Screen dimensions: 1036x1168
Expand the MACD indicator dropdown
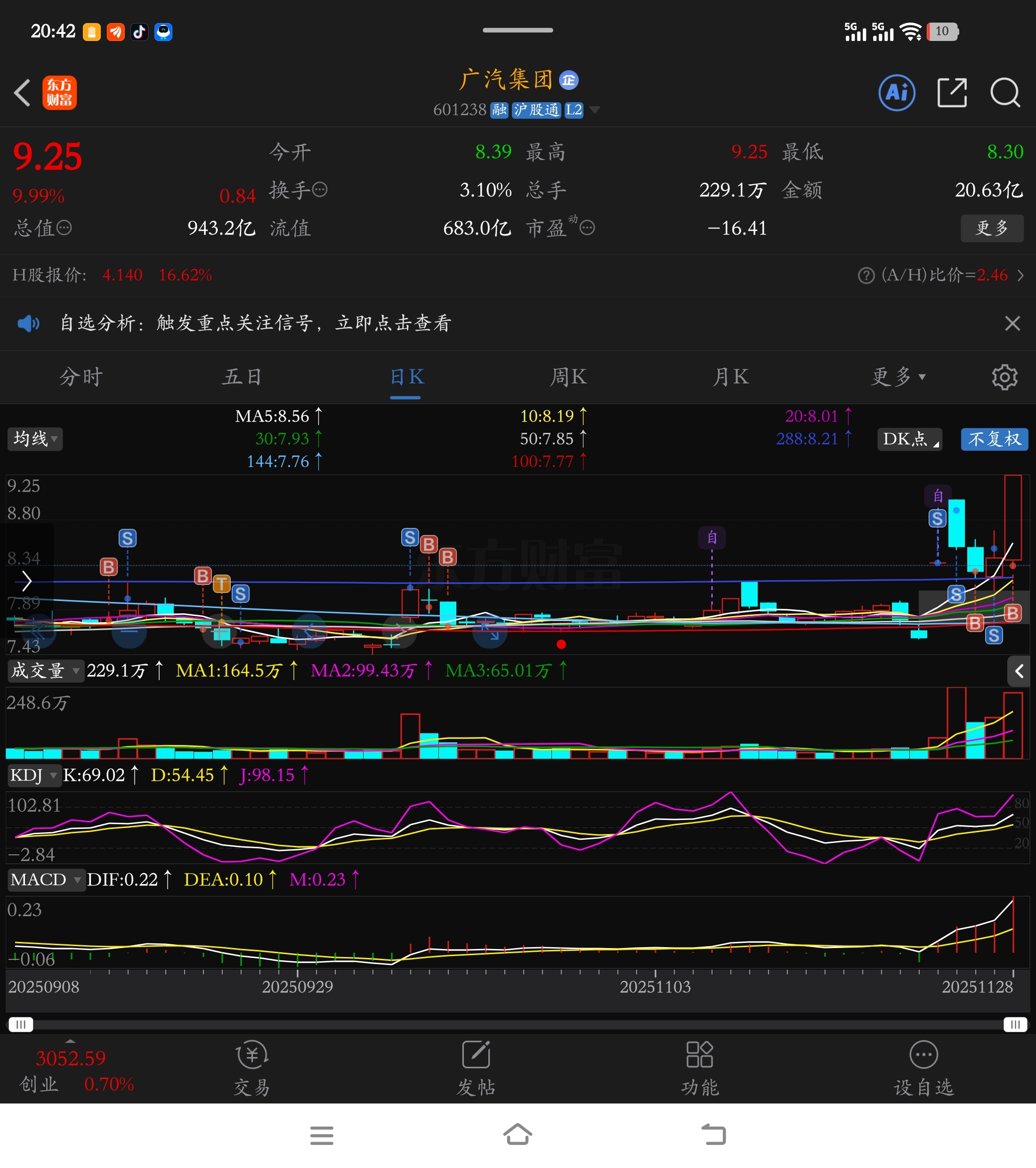pyautogui.click(x=46, y=879)
